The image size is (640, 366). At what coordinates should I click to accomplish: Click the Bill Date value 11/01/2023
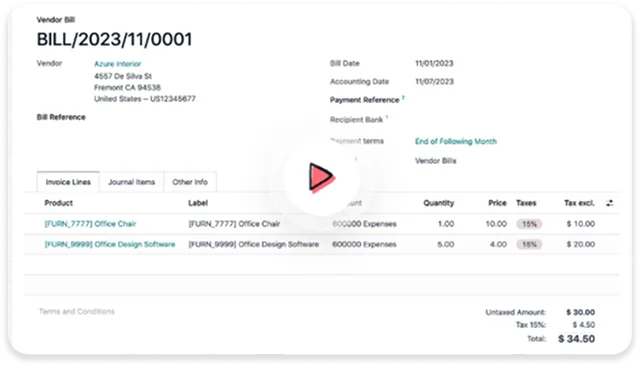[434, 63]
